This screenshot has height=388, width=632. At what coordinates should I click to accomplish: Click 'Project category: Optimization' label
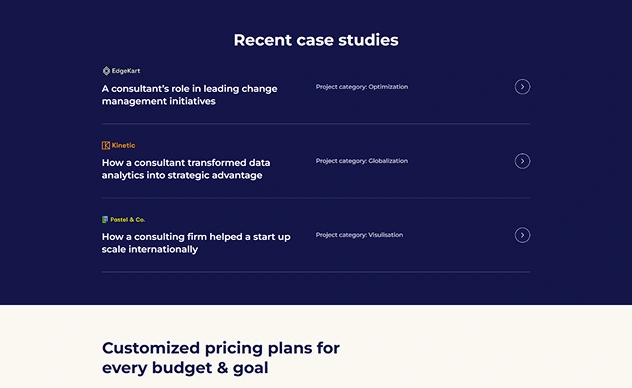pyautogui.click(x=362, y=87)
